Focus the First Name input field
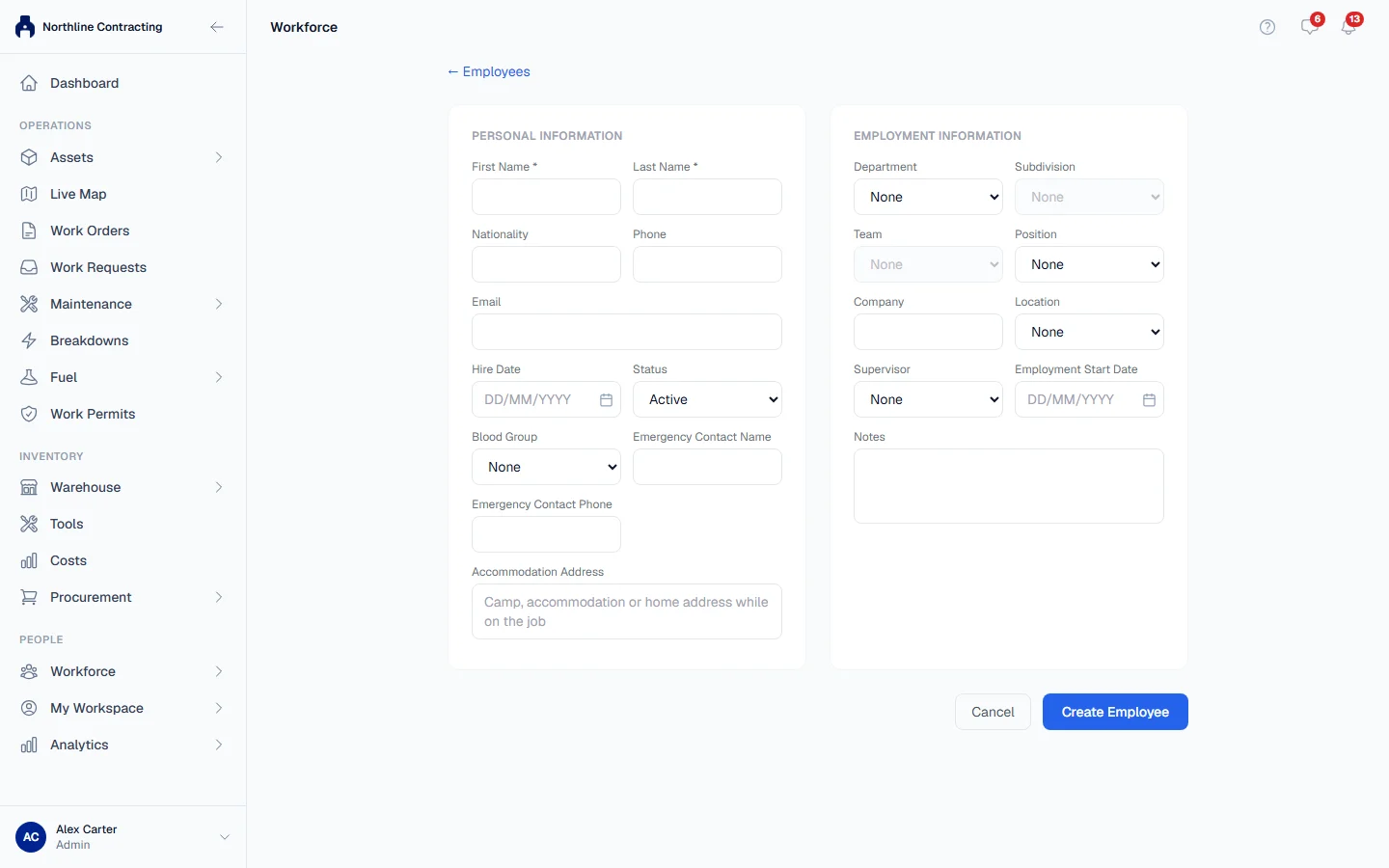Viewport: 1389px width, 868px height. [546, 197]
